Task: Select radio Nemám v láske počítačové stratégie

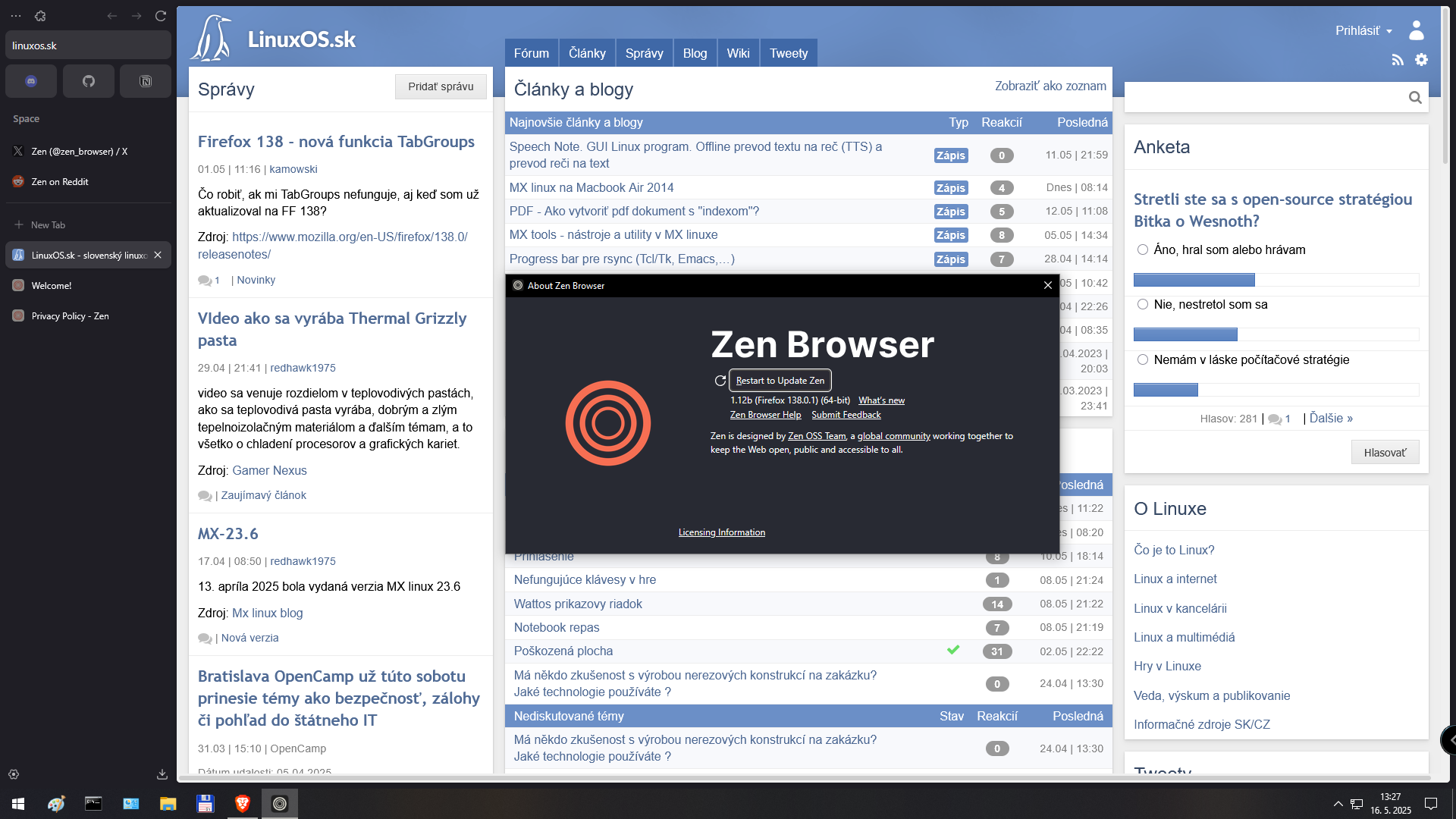Action: 1142,359
